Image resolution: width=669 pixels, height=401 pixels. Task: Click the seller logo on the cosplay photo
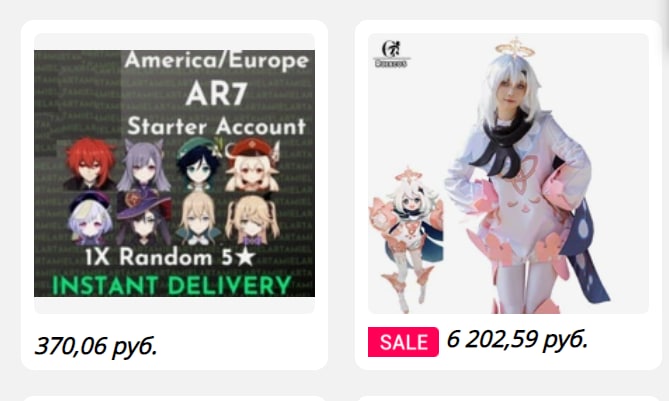click(391, 54)
